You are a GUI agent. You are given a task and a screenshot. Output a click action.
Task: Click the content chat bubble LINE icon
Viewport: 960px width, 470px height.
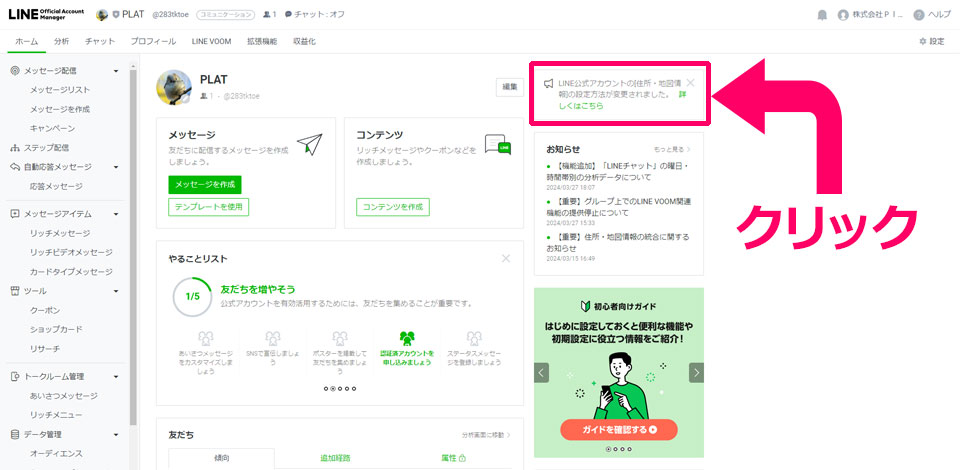(x=498, y=144)
